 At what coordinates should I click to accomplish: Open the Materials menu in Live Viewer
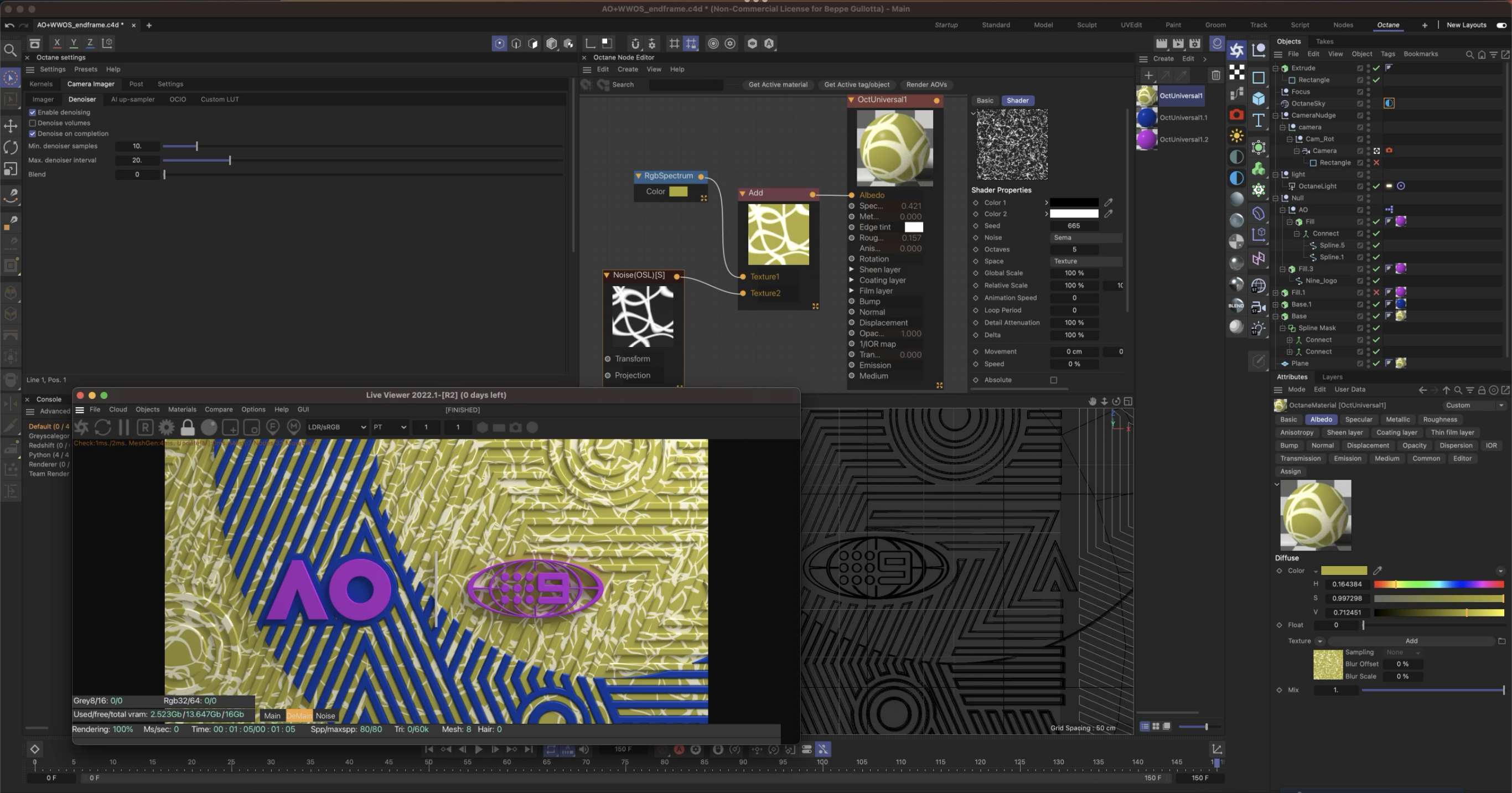[182, 410]
